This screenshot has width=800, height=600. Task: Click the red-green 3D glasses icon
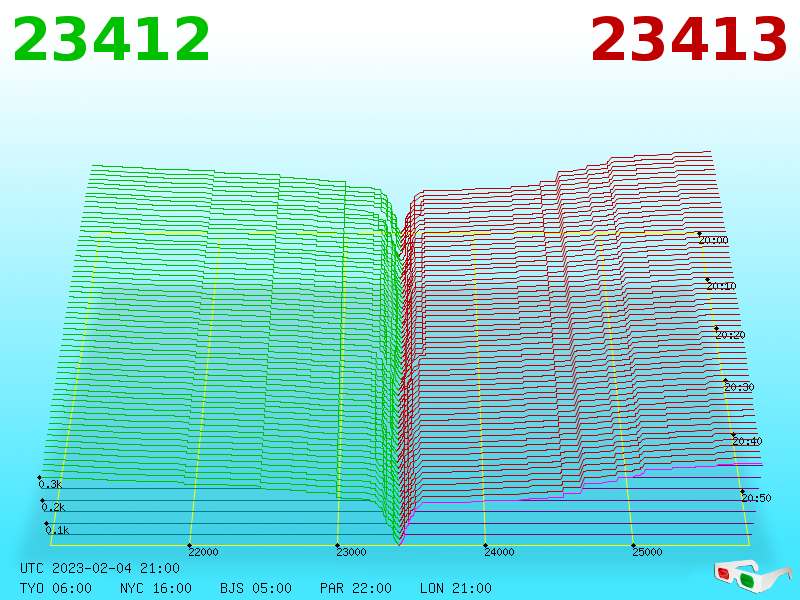(753, 576)
